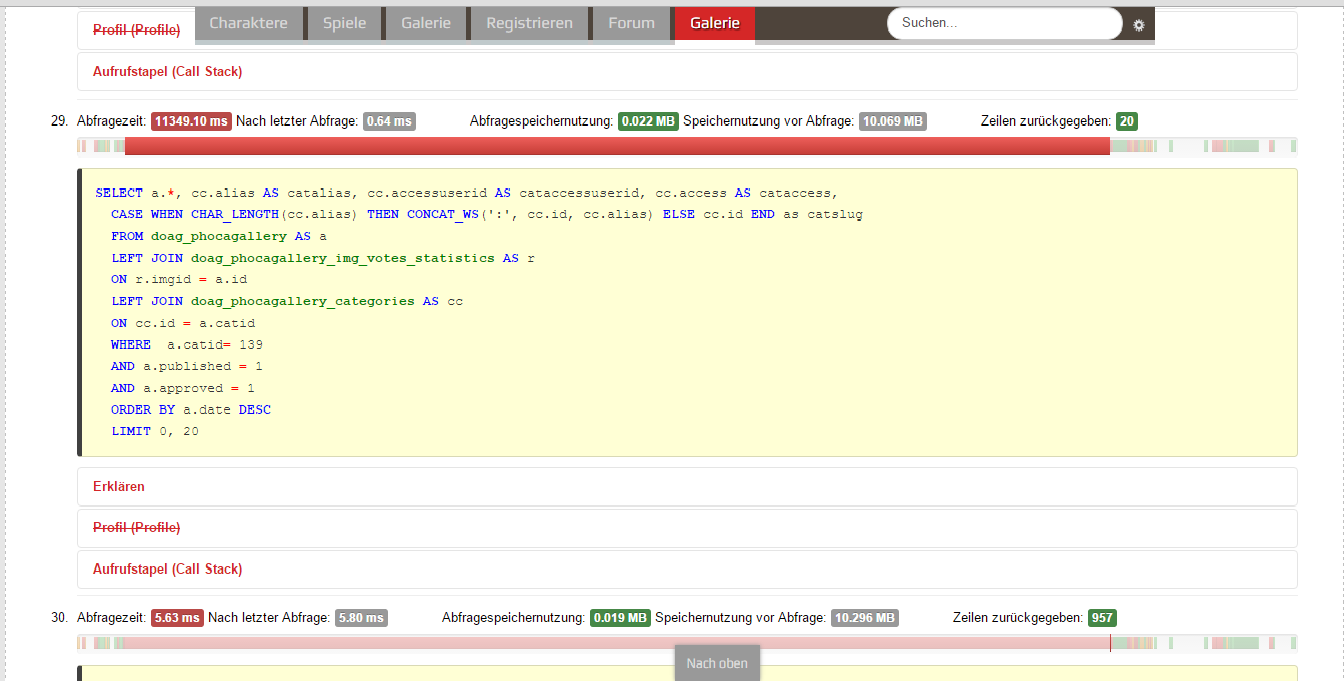Image resolution: width=1344 pixels, height=681 pixels.
Task: Open the Charaktere navigation tab
Action: tap(248, 23)
